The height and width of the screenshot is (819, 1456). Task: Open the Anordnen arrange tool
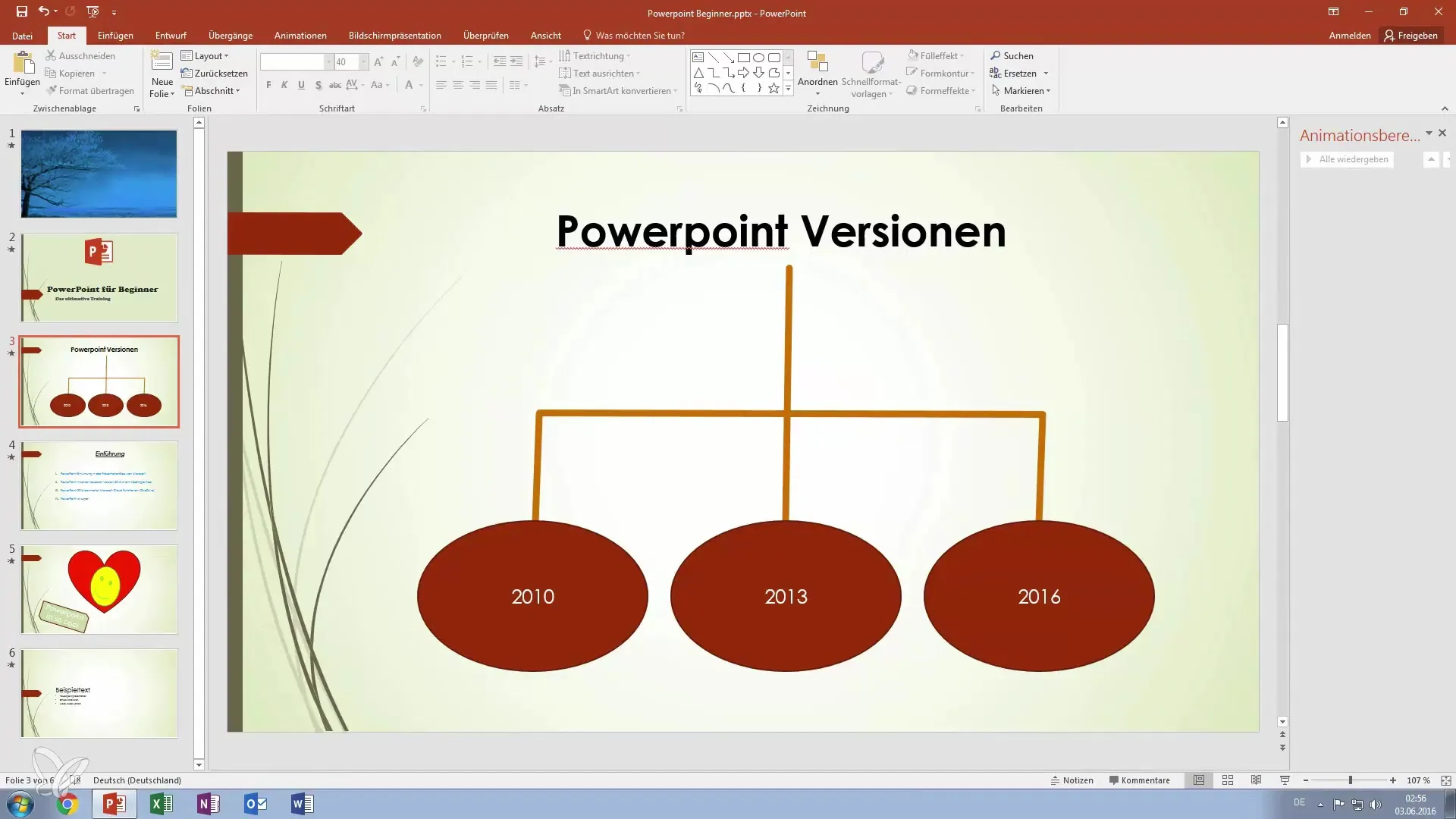pos(817,74)
